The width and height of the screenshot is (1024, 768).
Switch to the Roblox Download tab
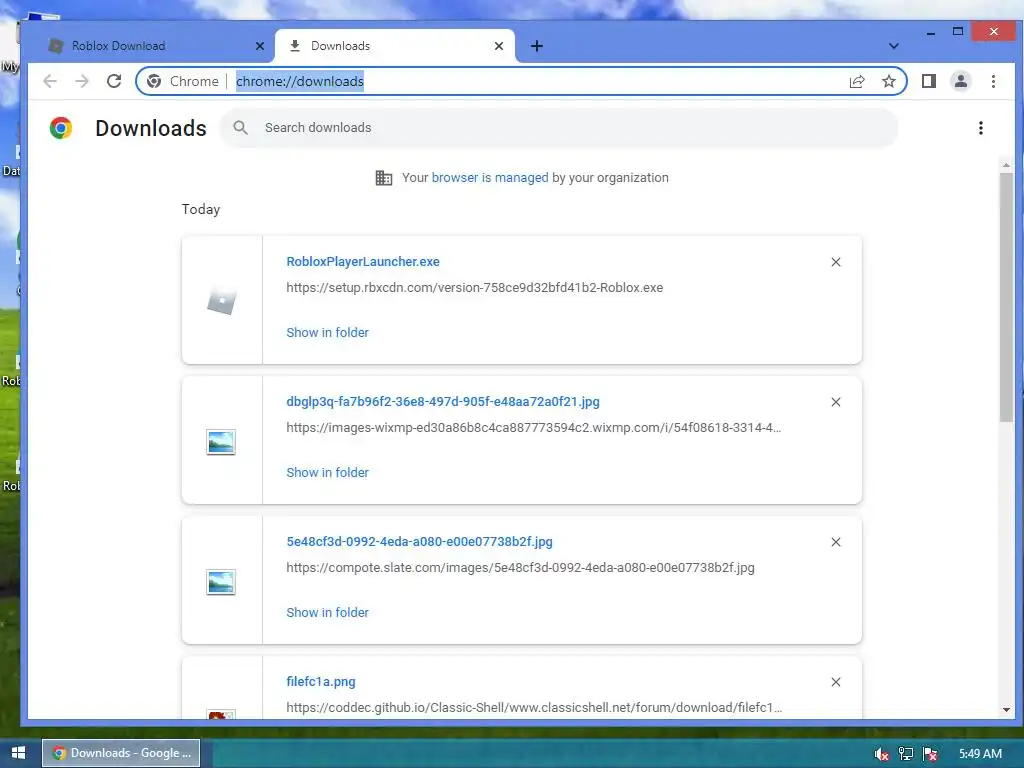tap(148, 46)
